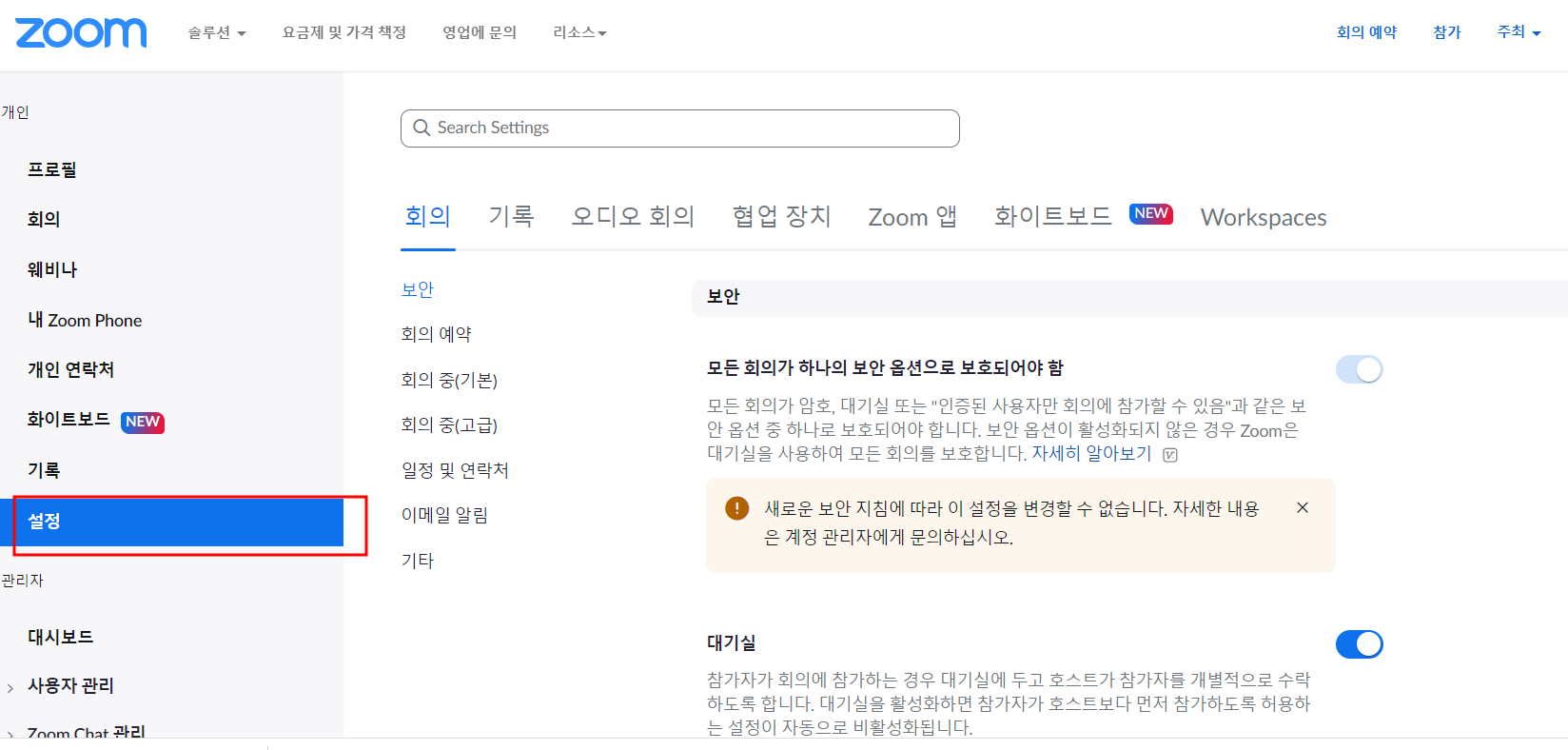The height and width of the screenshot is (750, 1568).
Task: Click the Search Settings field
Action: (680, 128)
